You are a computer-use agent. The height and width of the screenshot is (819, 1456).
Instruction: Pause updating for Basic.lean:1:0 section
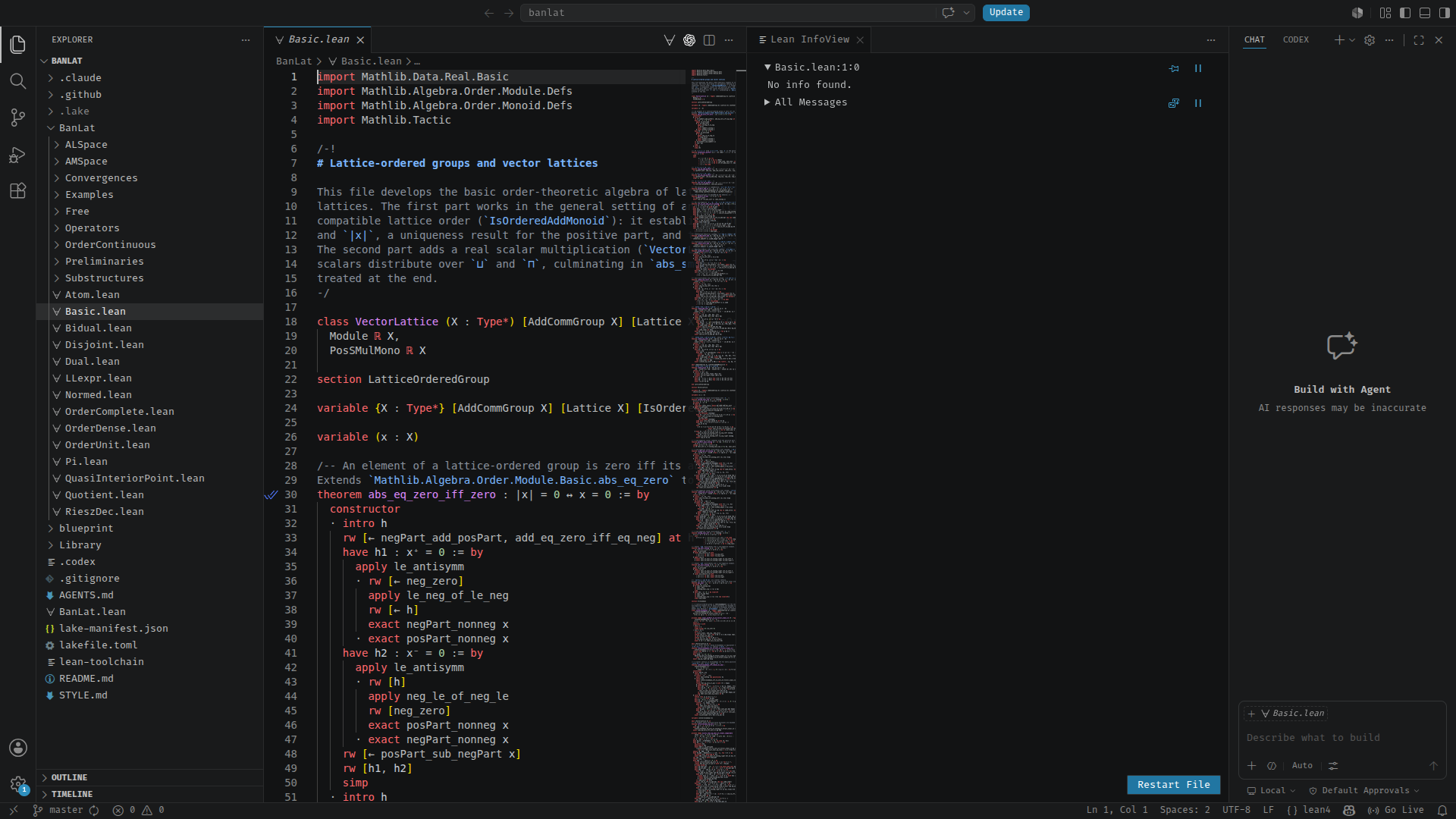(1198, 68)
